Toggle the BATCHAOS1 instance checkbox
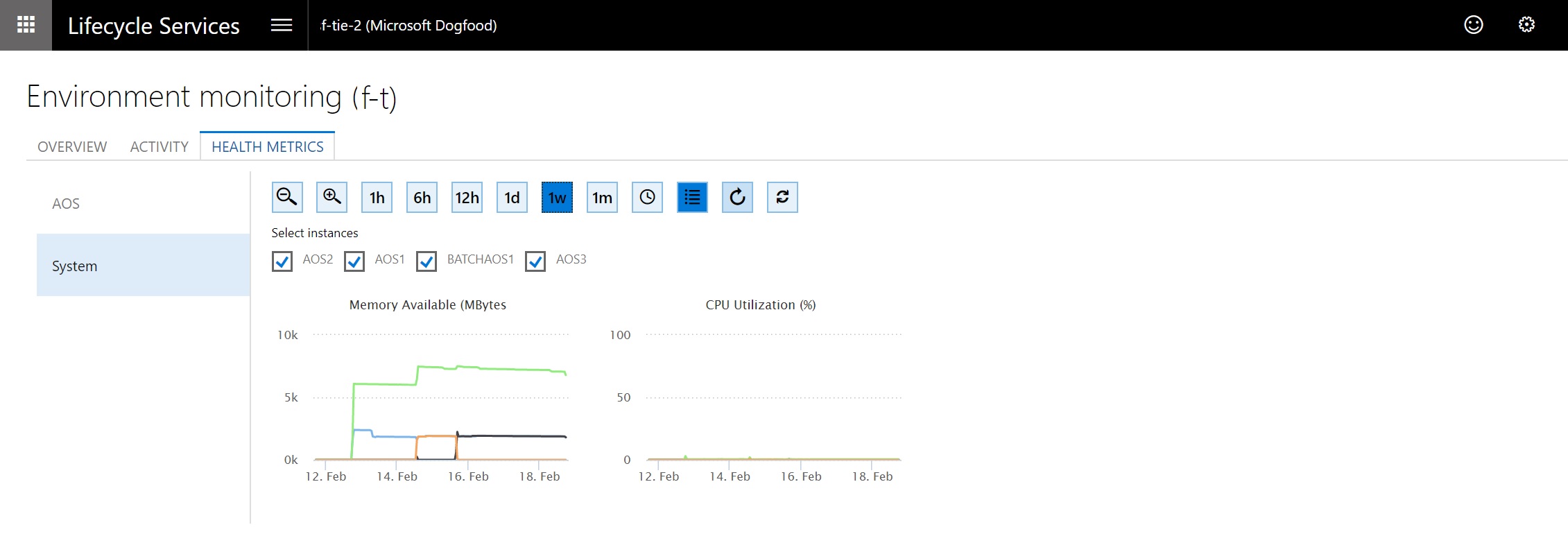The height and width of the screenshot is (543, 1568). click(x=427, y=261)
